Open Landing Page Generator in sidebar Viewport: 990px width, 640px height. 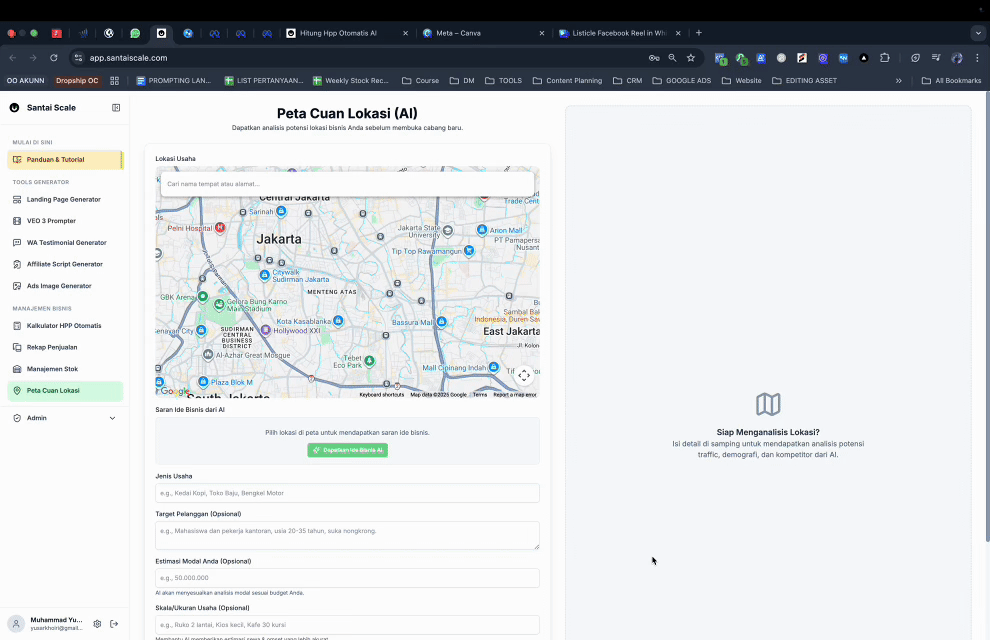pyautogui.click(x=64, y=199)
